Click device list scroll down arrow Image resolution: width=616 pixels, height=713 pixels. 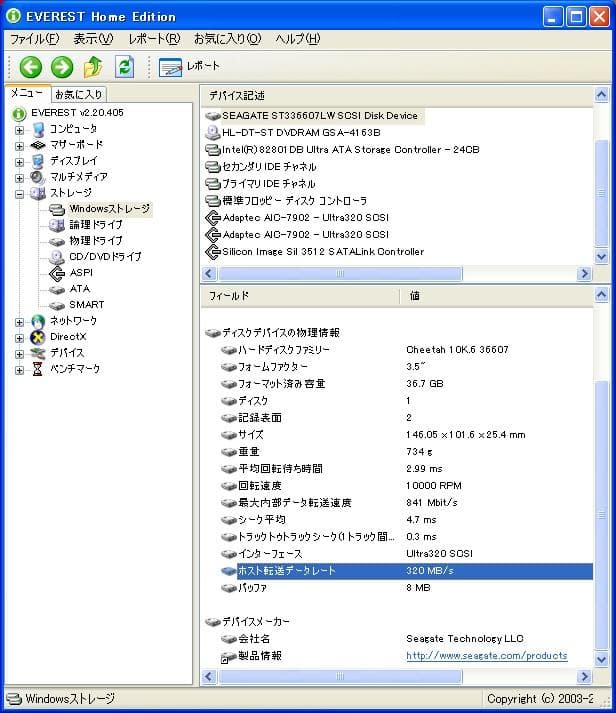pos(601,256)
